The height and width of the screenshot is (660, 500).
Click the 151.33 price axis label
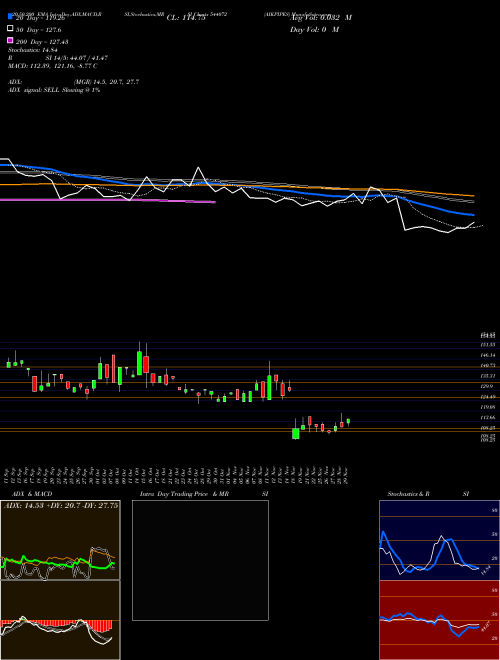(488, 345)
